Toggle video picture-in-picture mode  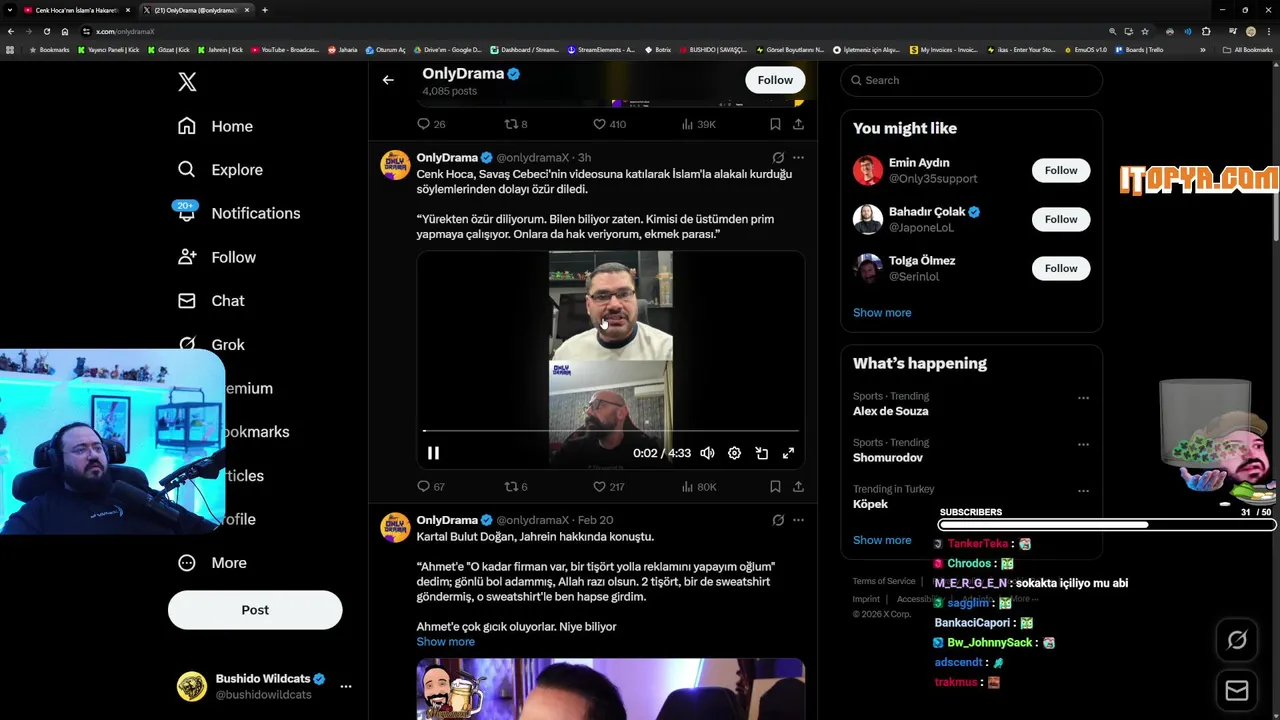point(761,453)
